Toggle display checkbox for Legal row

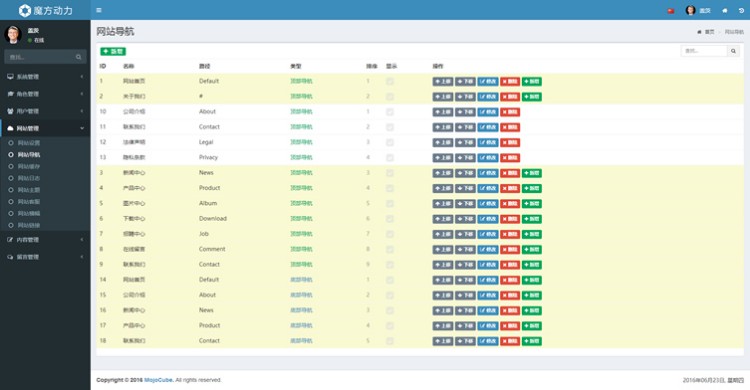coord(390,143)
